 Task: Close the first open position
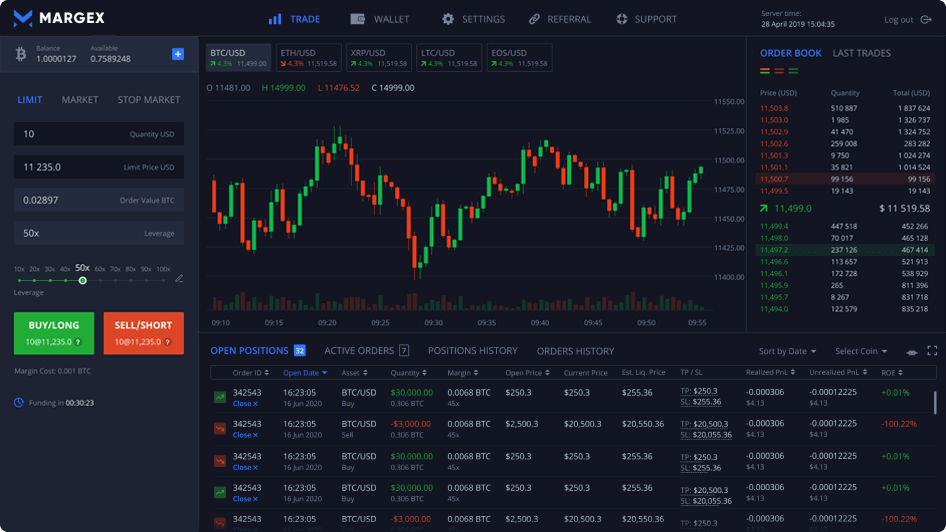point(245,404)
